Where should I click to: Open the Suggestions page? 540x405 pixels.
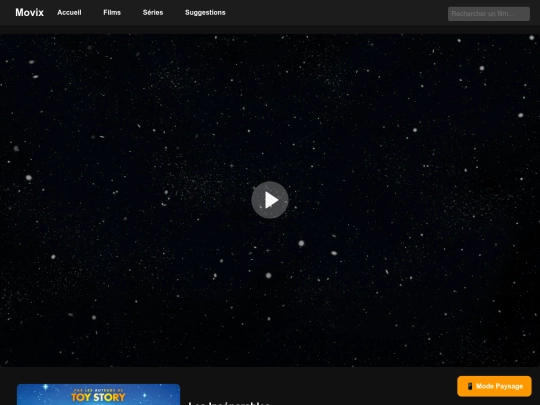tap(205, 13)
